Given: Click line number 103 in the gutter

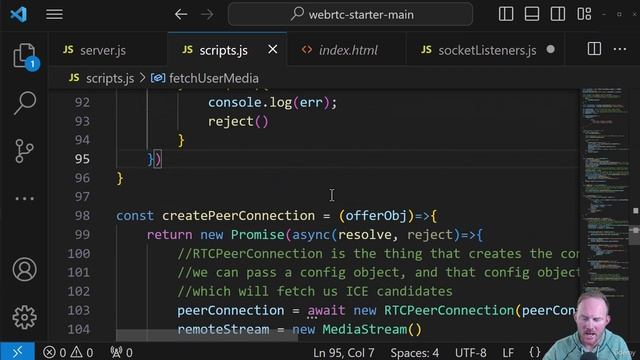Looking at the screenshot, I should [x=79, y=311].
